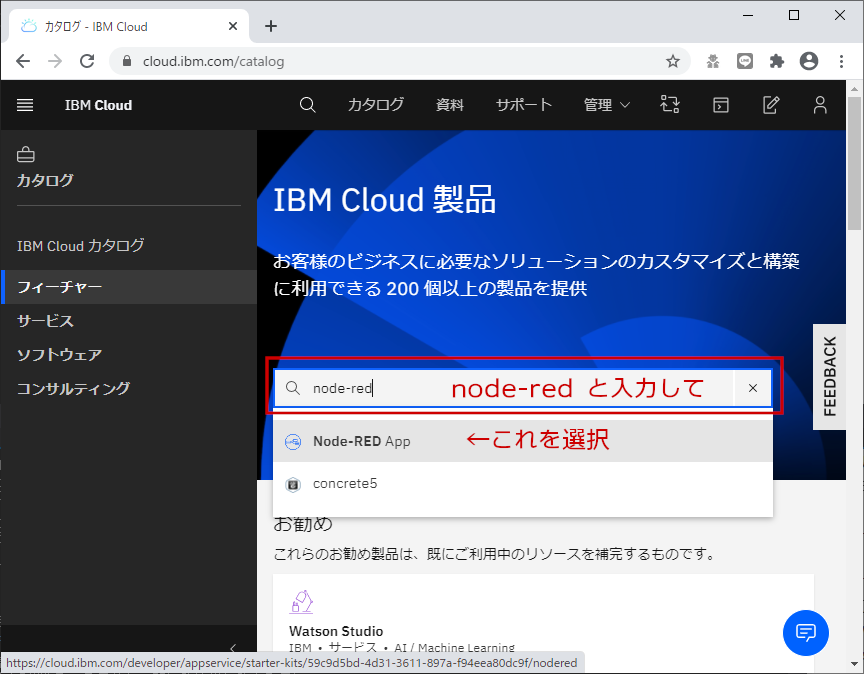Viewport: 864px width, 674px height.
Task: Open the Extensions puzzle-piece icon
Action: [777, 61]
